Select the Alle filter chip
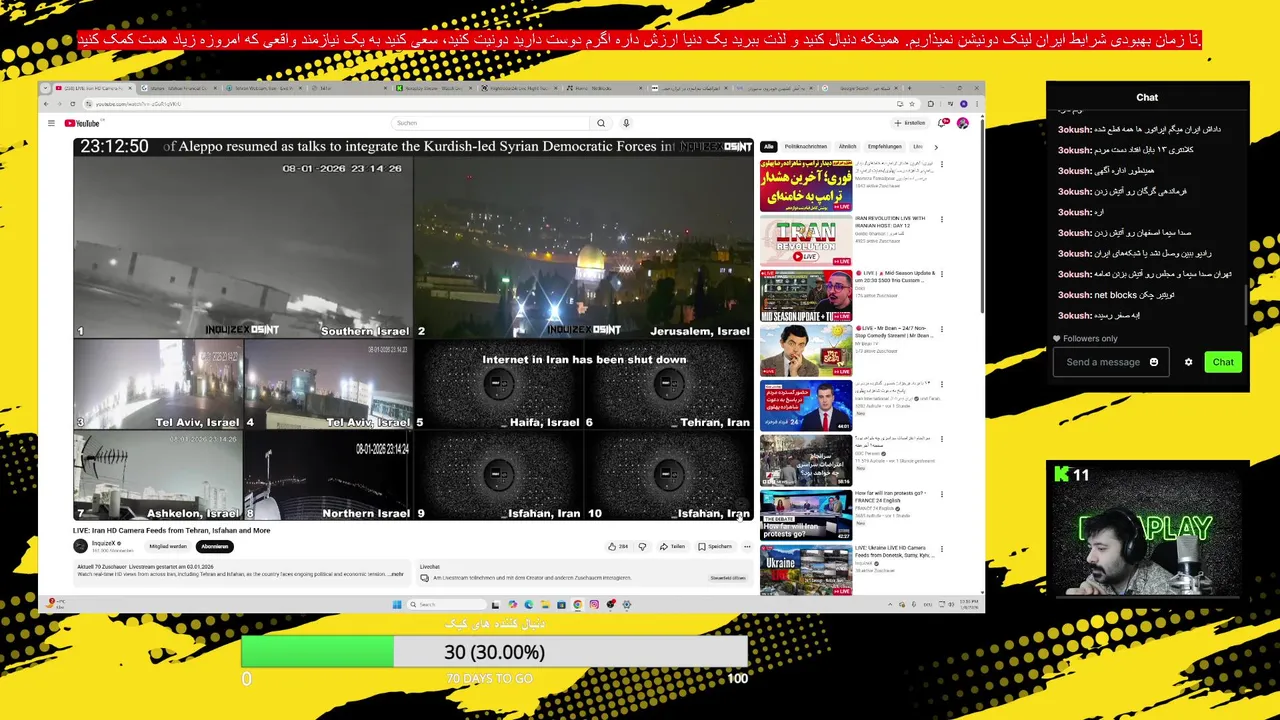This screenshot has width=1280, height=720. [x=768, y=147]
